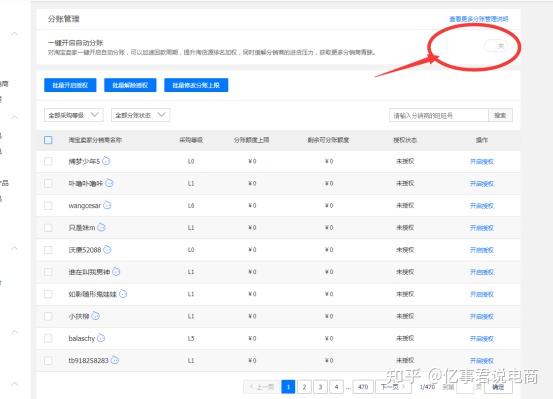
Task: Click the 确定 button in pagination
Action: 498,387
